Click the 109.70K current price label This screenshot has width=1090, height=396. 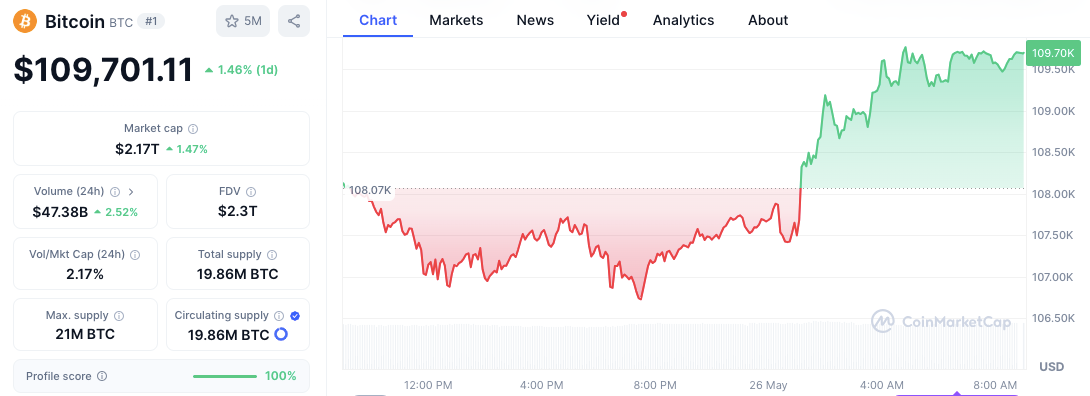[x=1053, y=53]
